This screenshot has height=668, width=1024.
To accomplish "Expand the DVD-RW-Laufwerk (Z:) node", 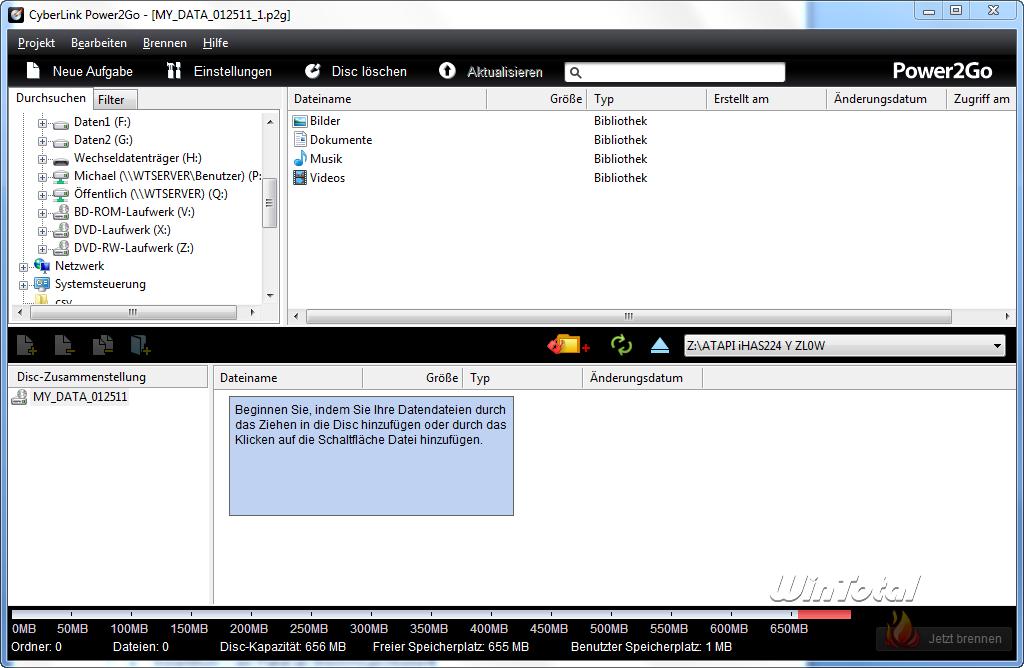I will pos(42,249).
